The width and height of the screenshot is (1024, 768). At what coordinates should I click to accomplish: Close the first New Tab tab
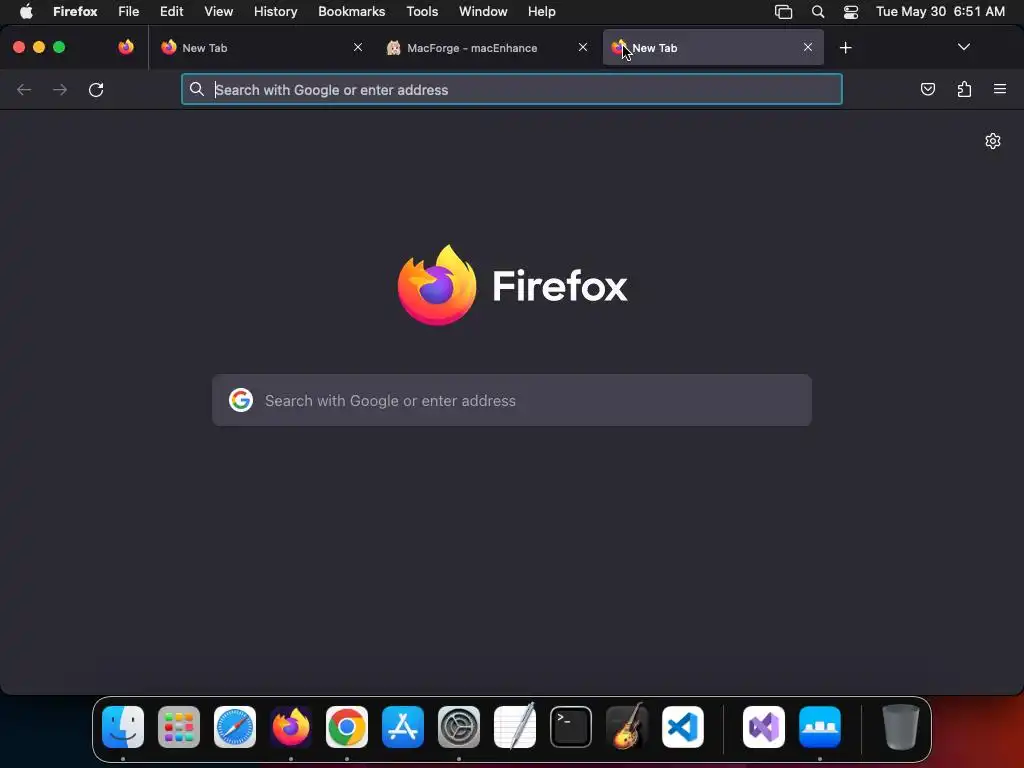point(358,47)
